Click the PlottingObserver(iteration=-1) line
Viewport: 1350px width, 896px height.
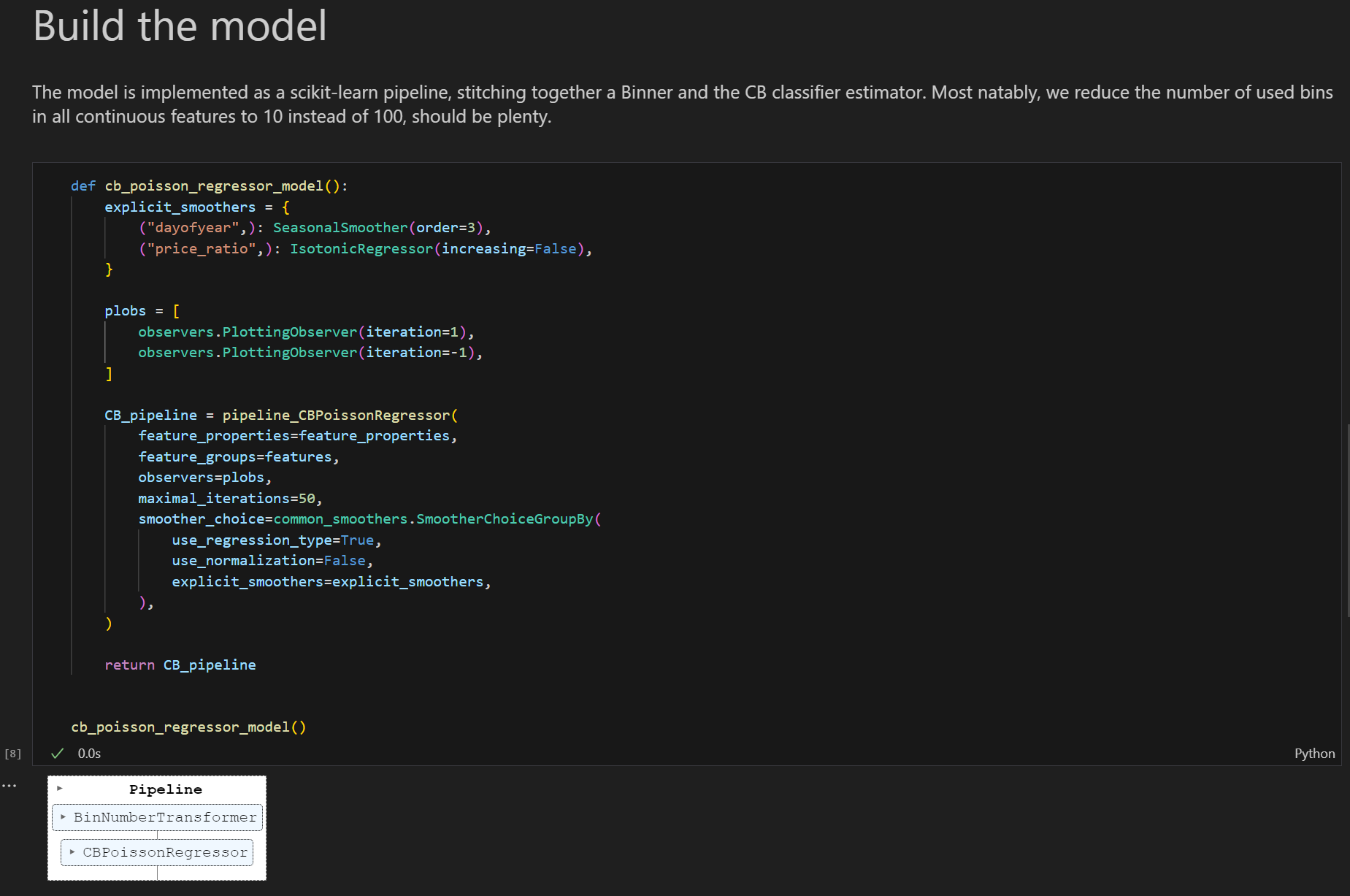click(x=311, y=353)
